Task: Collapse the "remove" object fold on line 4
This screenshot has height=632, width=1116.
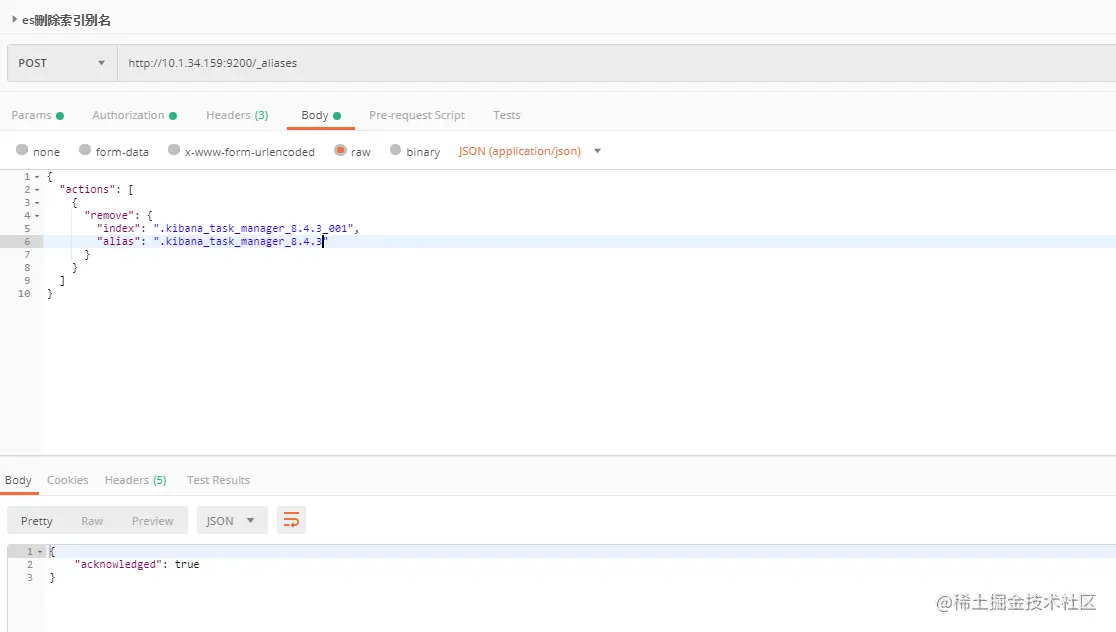Action: pos(37,216)
